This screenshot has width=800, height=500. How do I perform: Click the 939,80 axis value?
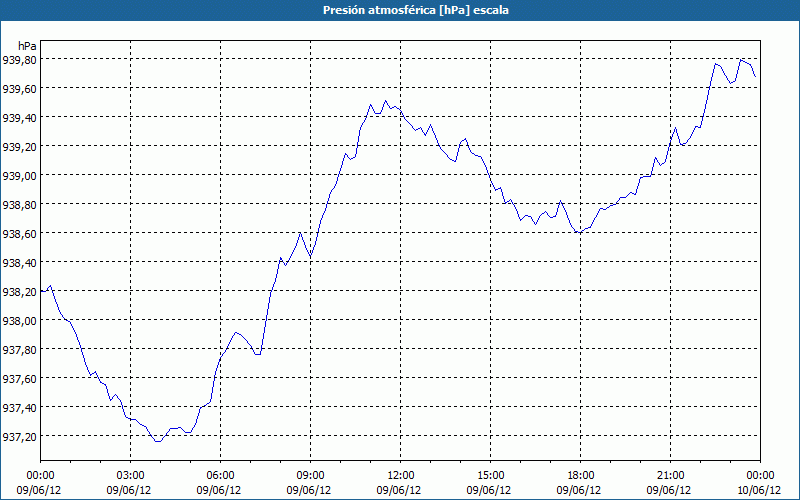19,60
